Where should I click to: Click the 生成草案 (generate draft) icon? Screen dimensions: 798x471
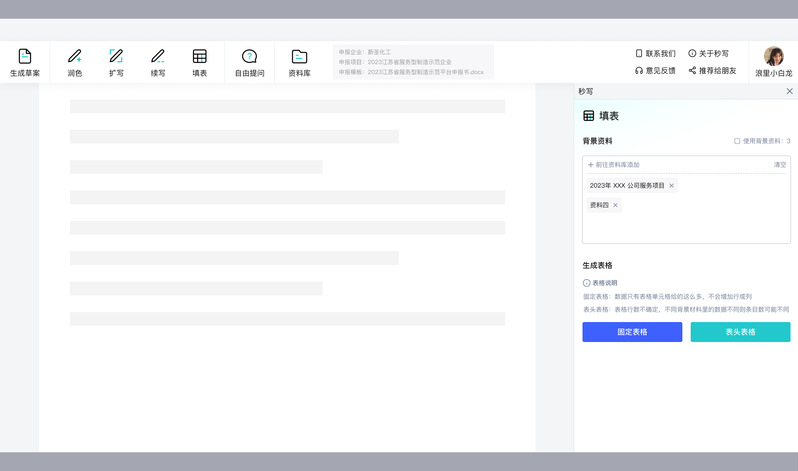tap(25, 57)
